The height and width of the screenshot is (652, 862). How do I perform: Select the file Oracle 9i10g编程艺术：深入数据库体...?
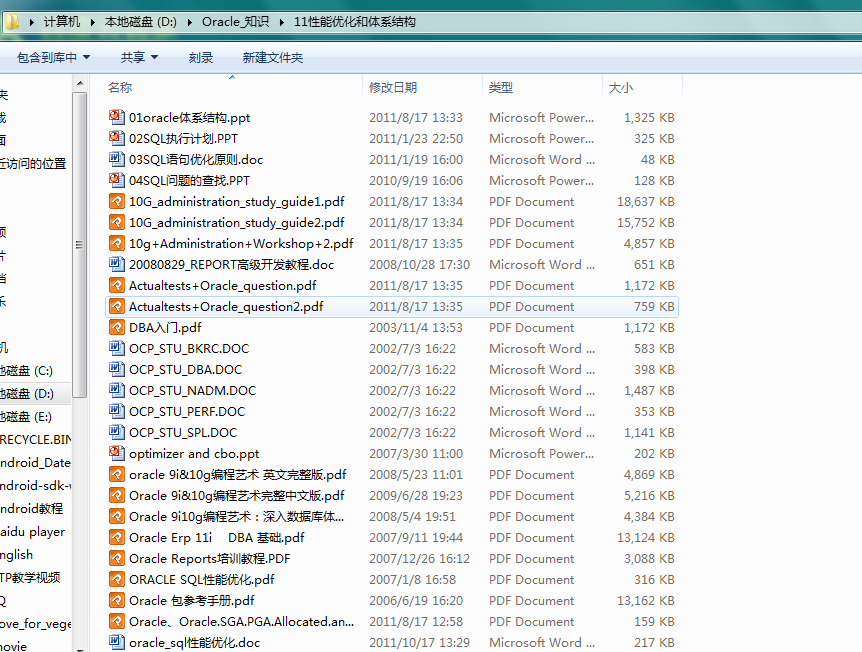[x=236, y=516]
